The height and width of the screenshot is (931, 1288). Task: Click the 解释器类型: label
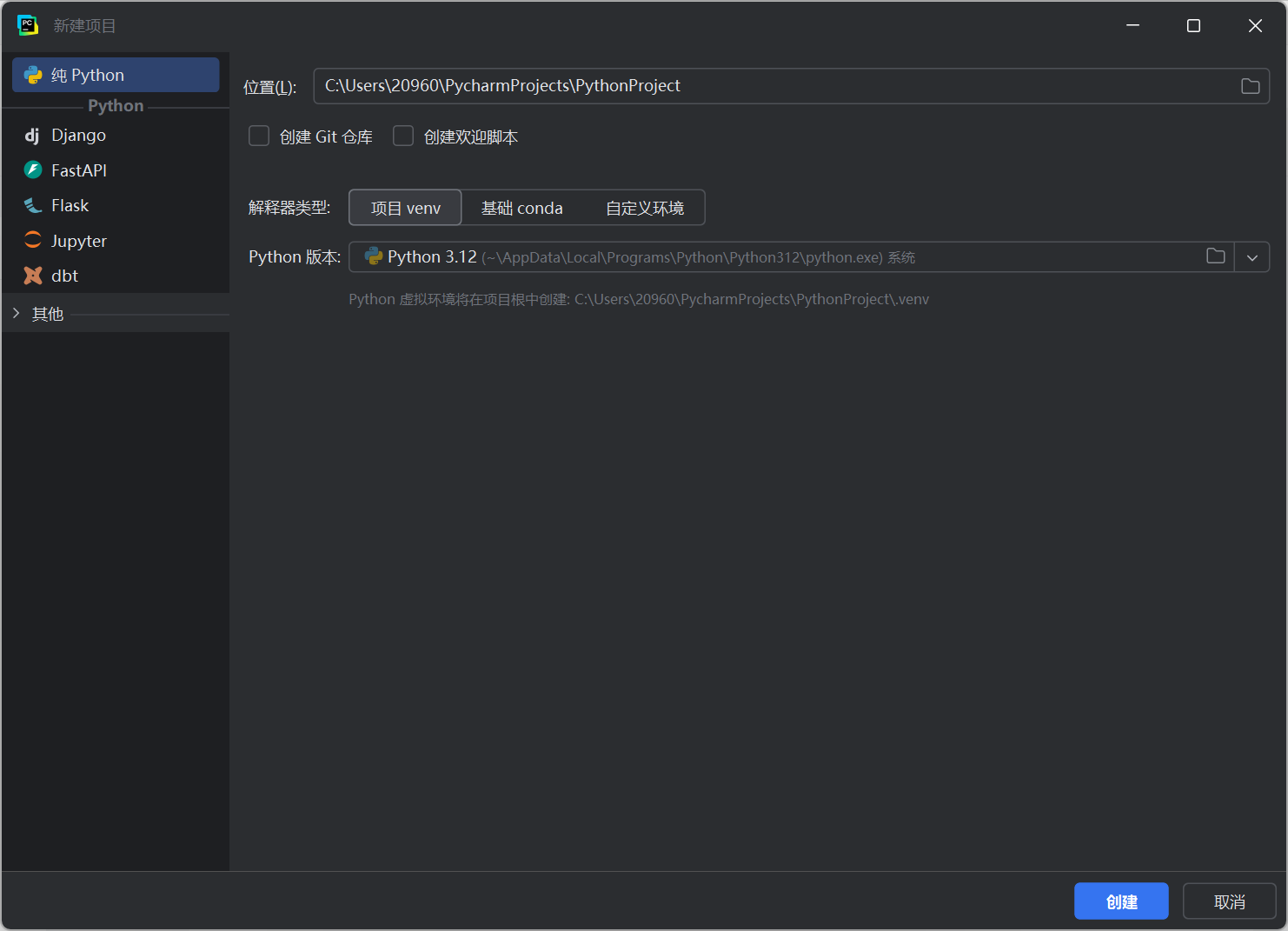click(289, 208)
